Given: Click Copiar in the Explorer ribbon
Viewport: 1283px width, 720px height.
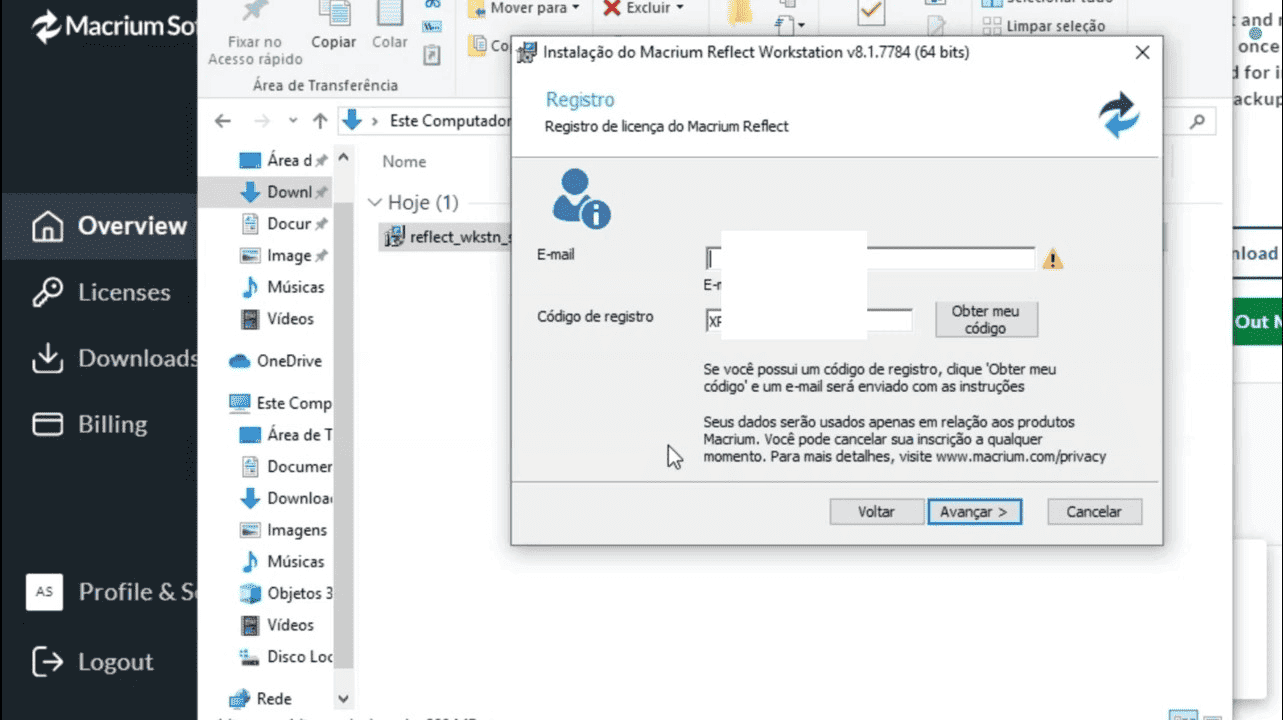Looking at the screenshot, I should [333, 28].
